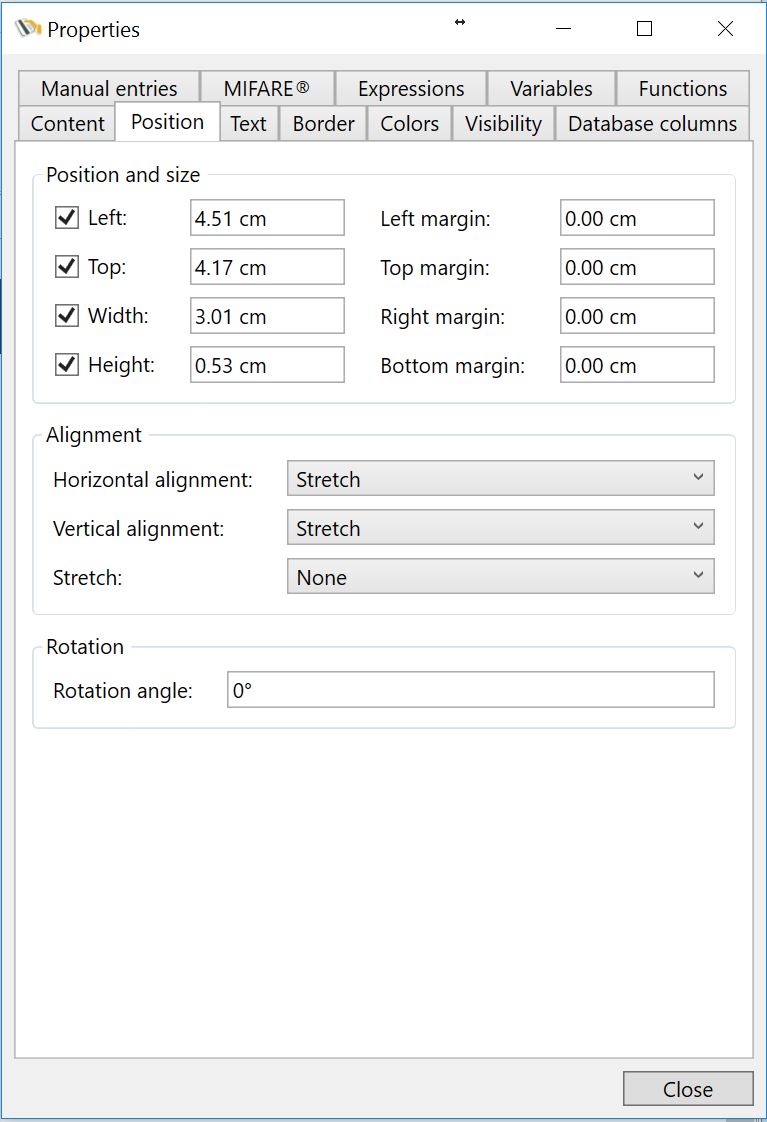Click the Left value field 4.51 cm
The width and height of the screenshot is (767, 1122).
tap(267, 218)
